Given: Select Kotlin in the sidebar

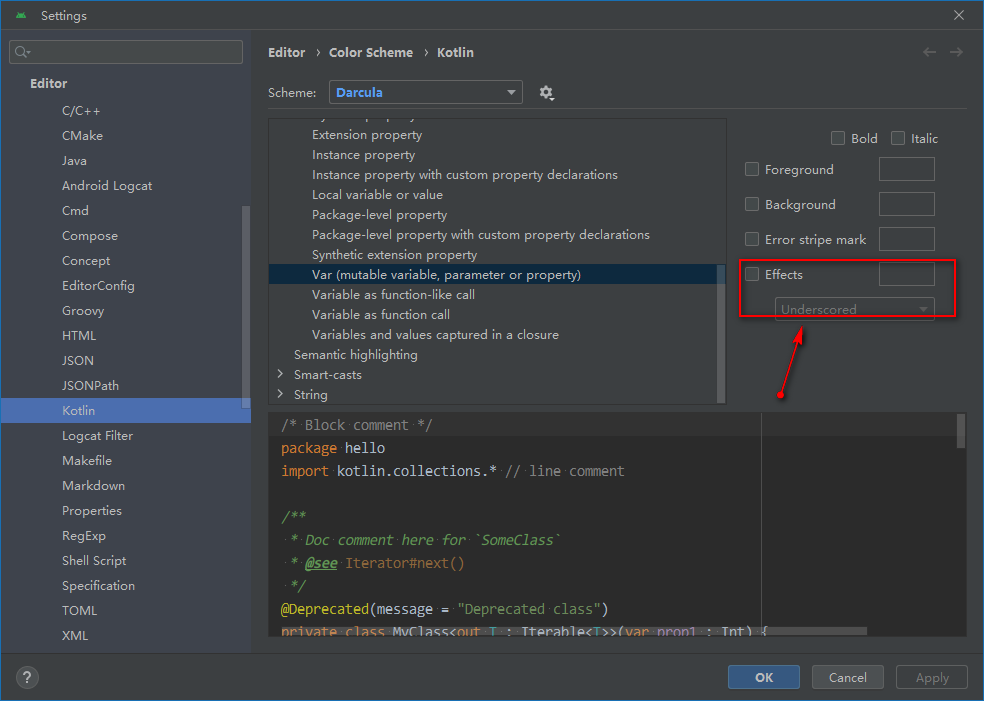Looking at the screenshot, I should 126,410.
